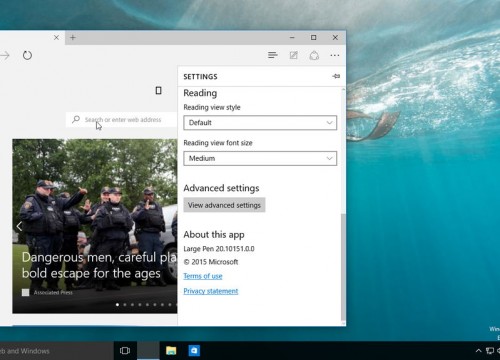The image size is (500, 360).
Task: Click the active Edge taskbar button
Action: click(148, 351)
